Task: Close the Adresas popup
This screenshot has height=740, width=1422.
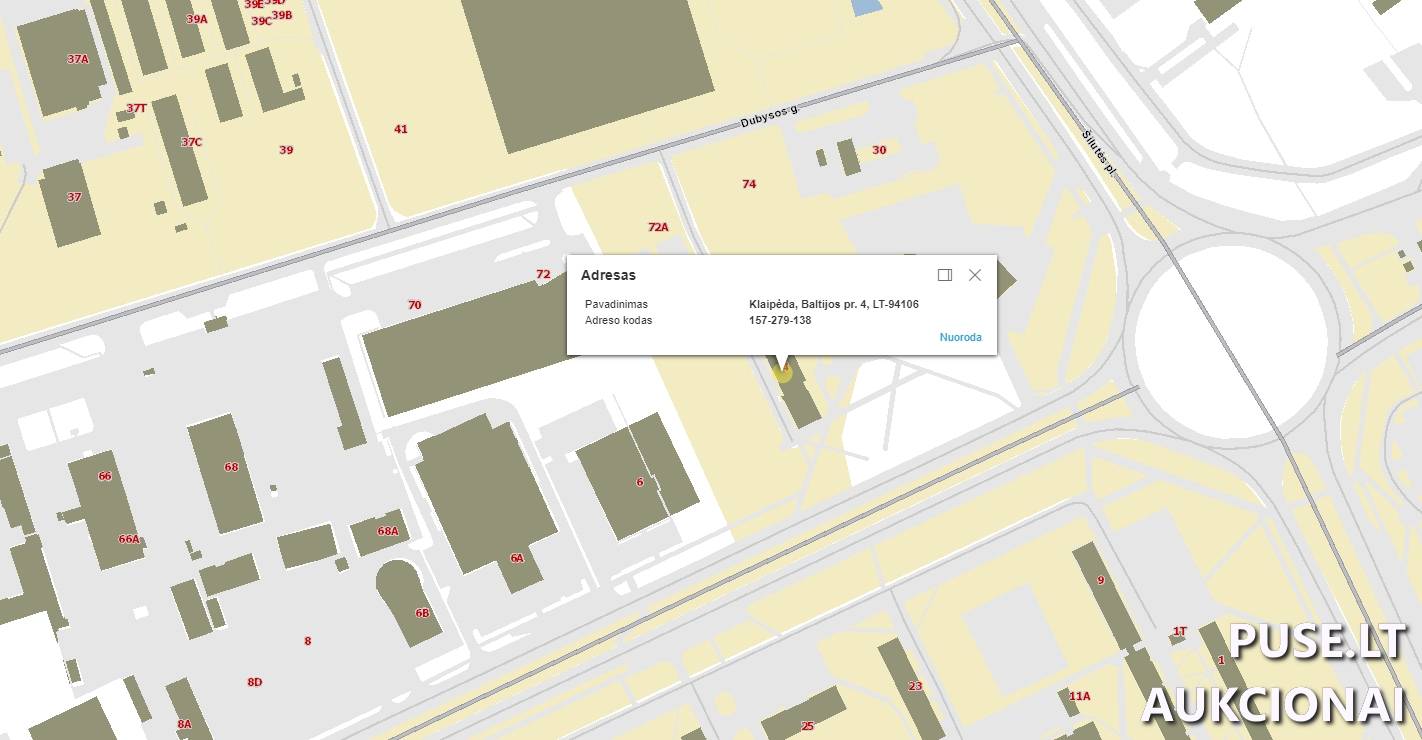Action: (x=975, y=275)
